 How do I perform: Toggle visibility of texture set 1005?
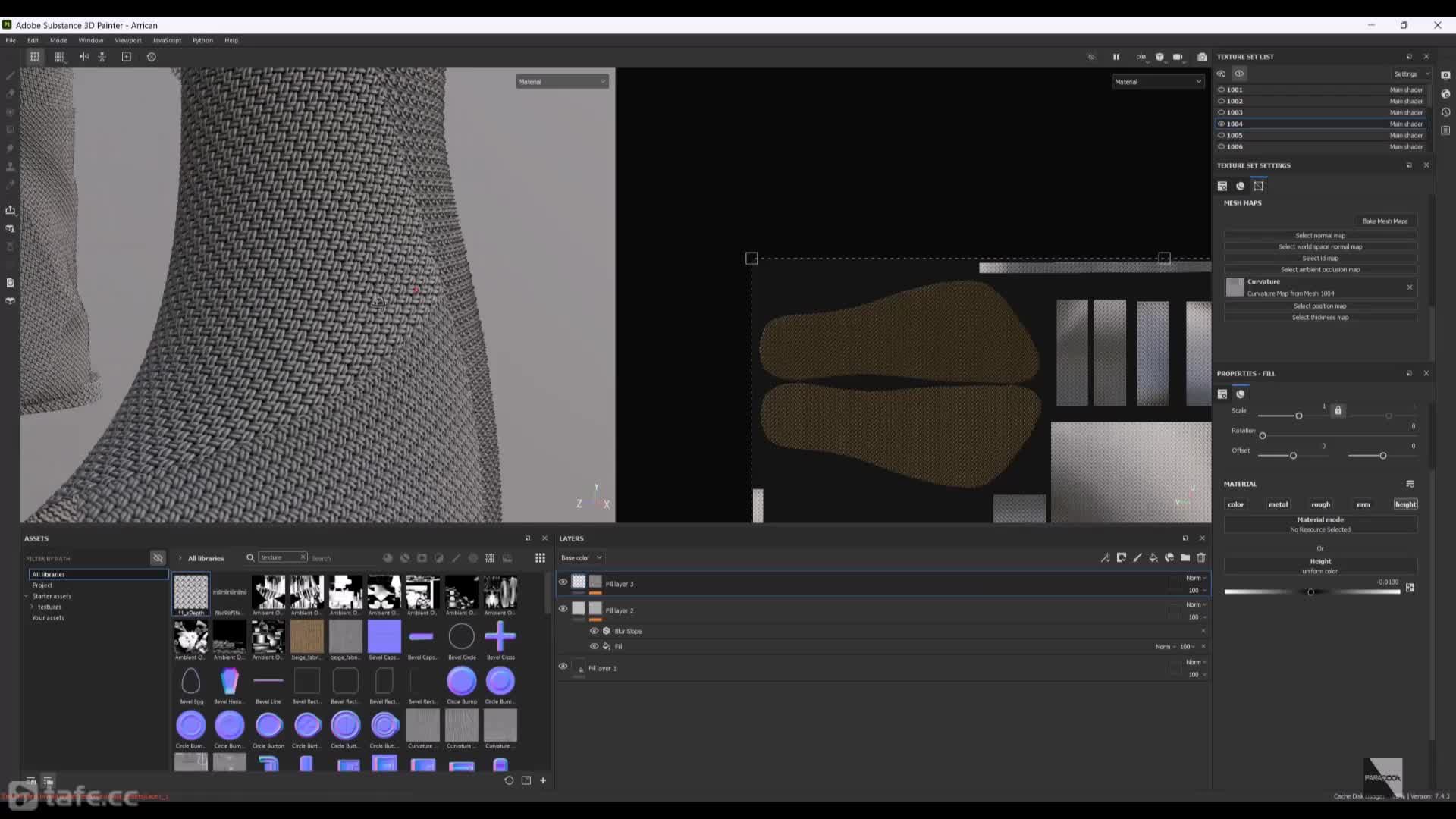pyautogui.click(x=1222, y=135)
